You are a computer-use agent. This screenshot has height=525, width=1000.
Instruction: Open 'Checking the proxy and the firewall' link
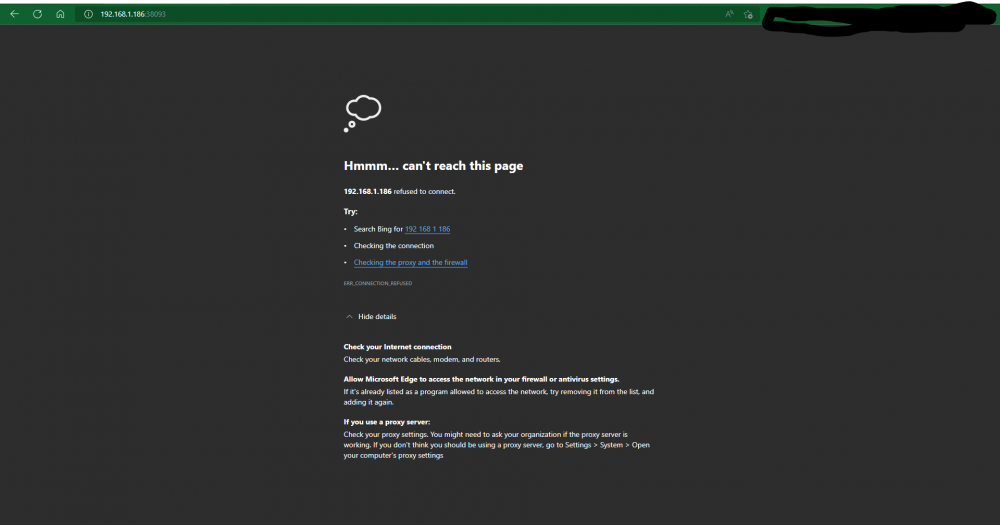[410, 262]
